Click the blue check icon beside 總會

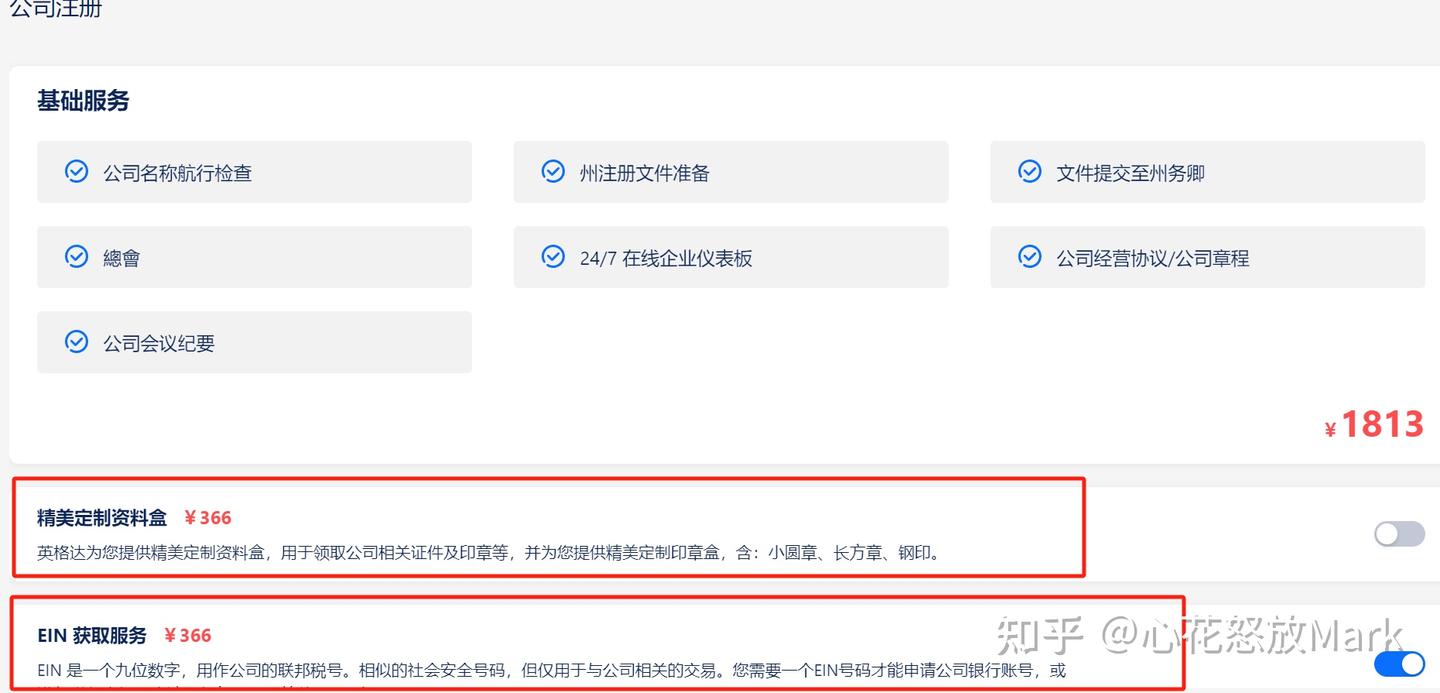point(77,256)
